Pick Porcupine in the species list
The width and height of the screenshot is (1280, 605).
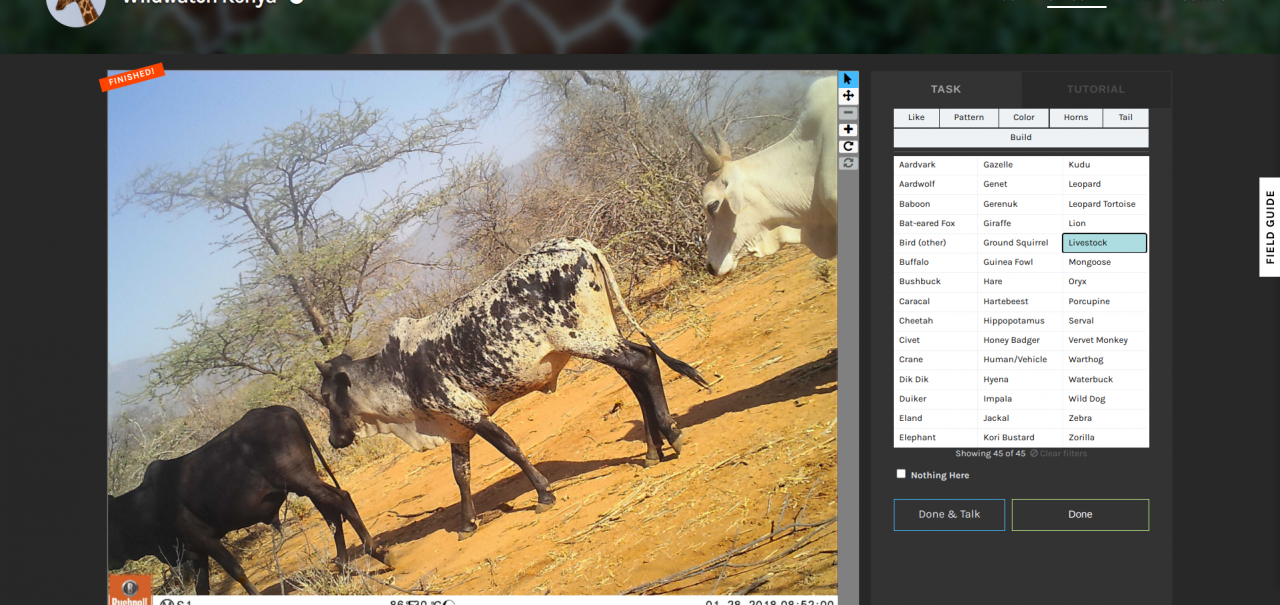[x=1105, y=301]
